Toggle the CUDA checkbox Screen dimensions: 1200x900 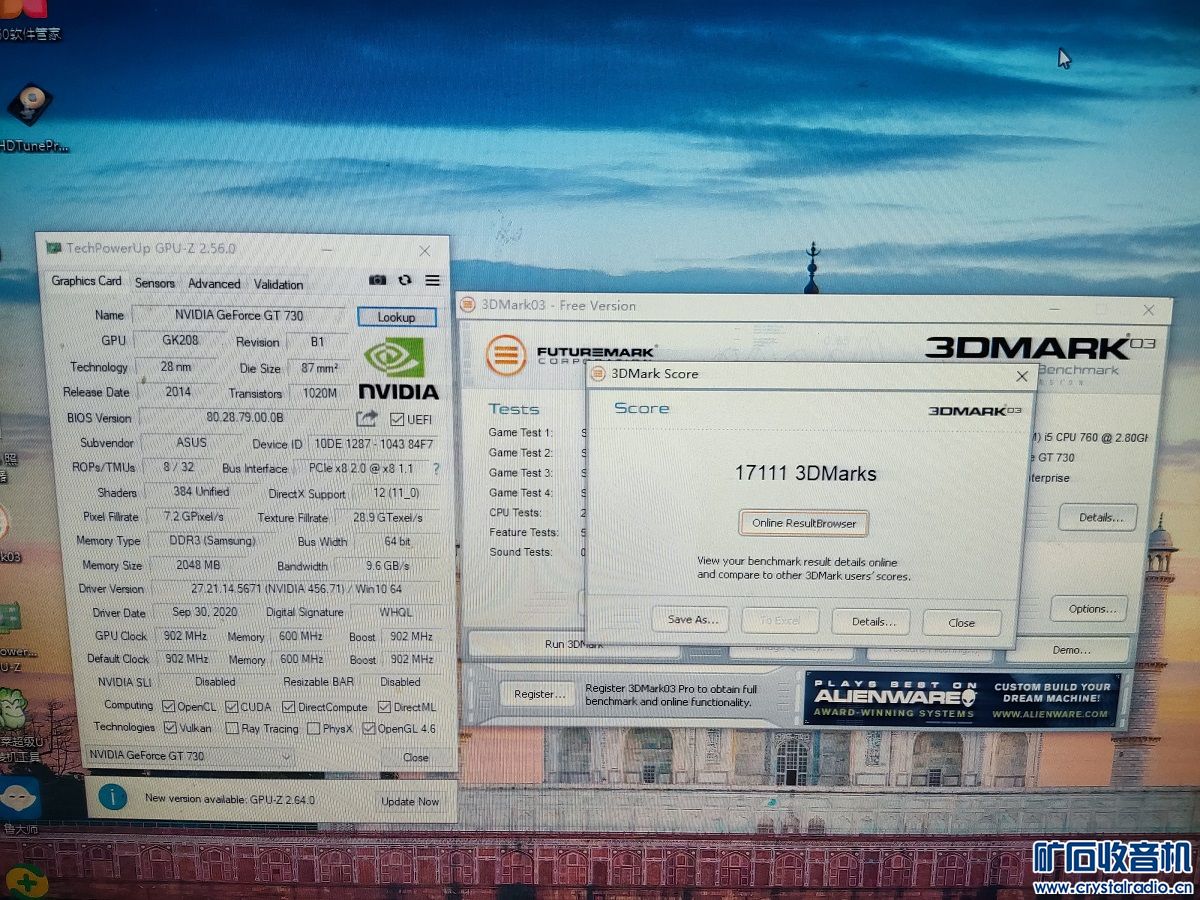click(231, 706)
